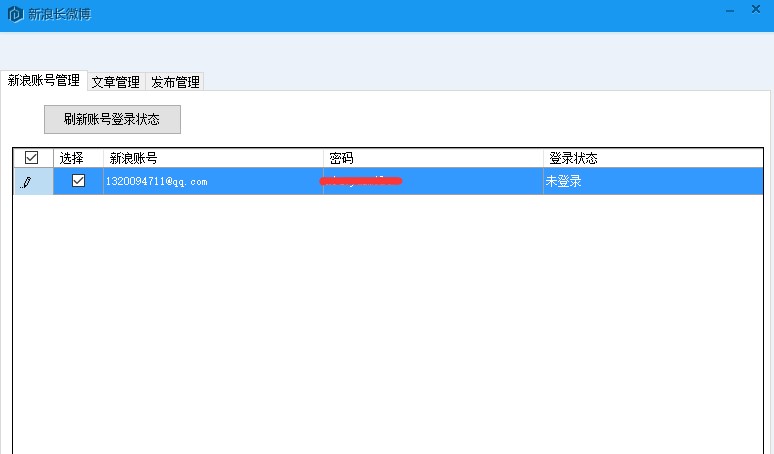Click the 新浪账号 column header
774x454 pixels.
click(213, 158)
